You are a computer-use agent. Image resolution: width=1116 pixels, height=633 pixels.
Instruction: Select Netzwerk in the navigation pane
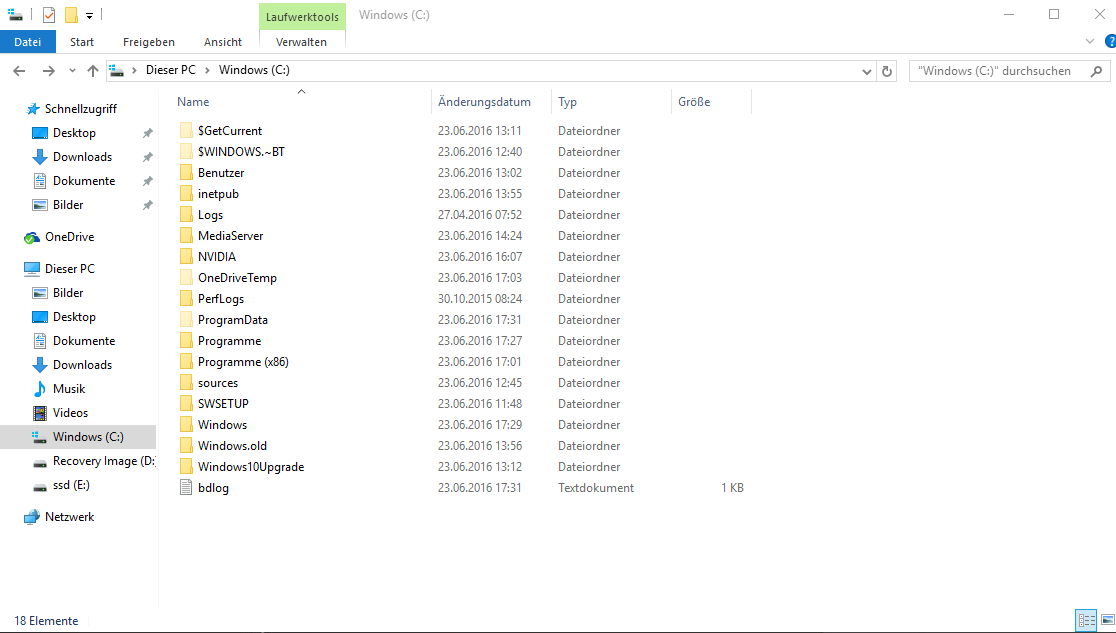[x=69, y=517]
